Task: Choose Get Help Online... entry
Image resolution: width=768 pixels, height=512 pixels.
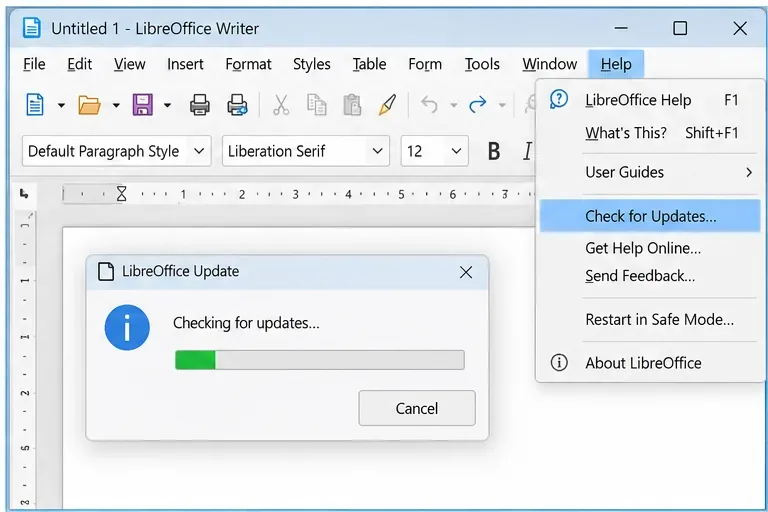Action: tap(650, 248)
